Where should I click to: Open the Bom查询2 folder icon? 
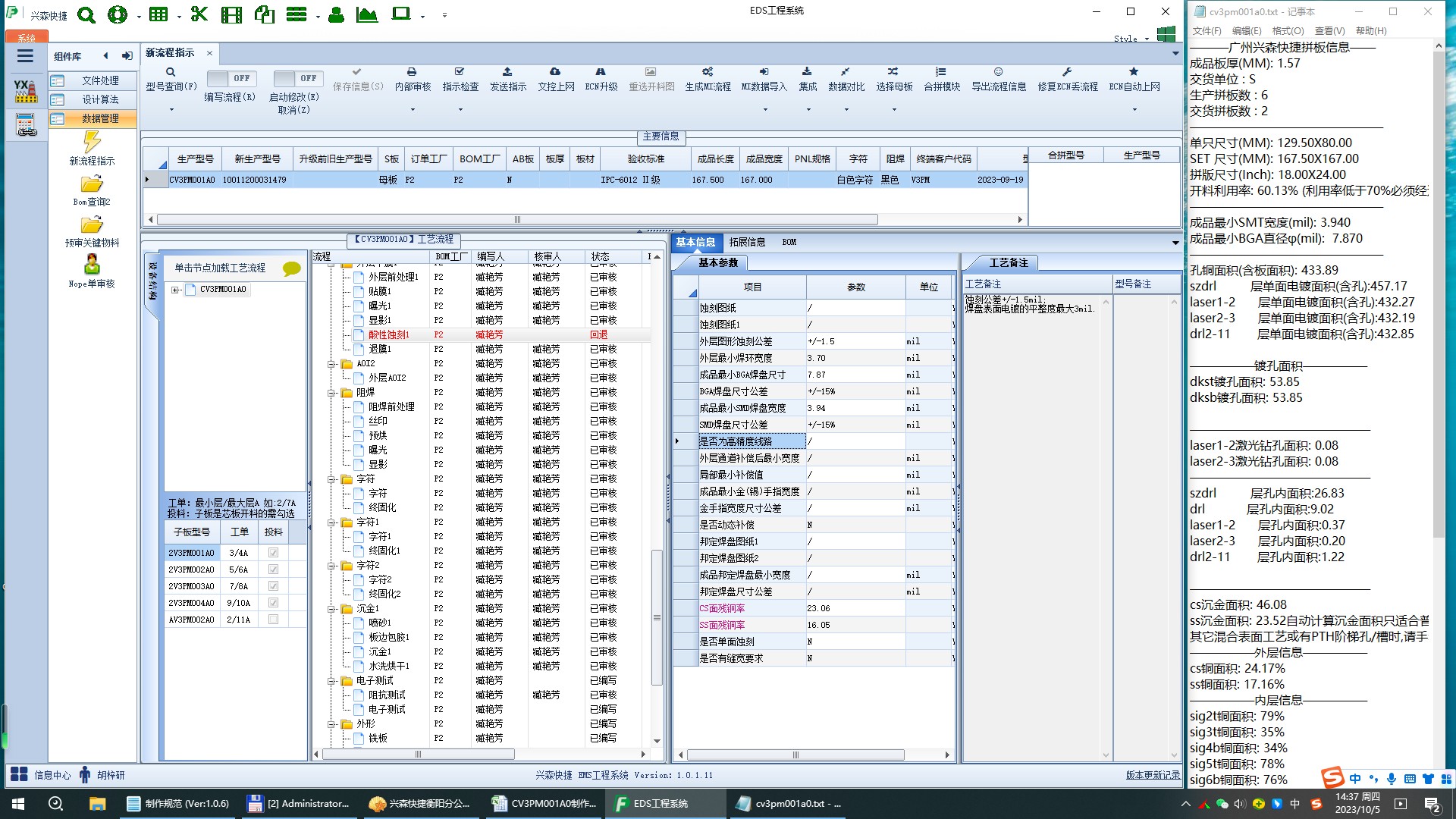(x=92, y=184)
